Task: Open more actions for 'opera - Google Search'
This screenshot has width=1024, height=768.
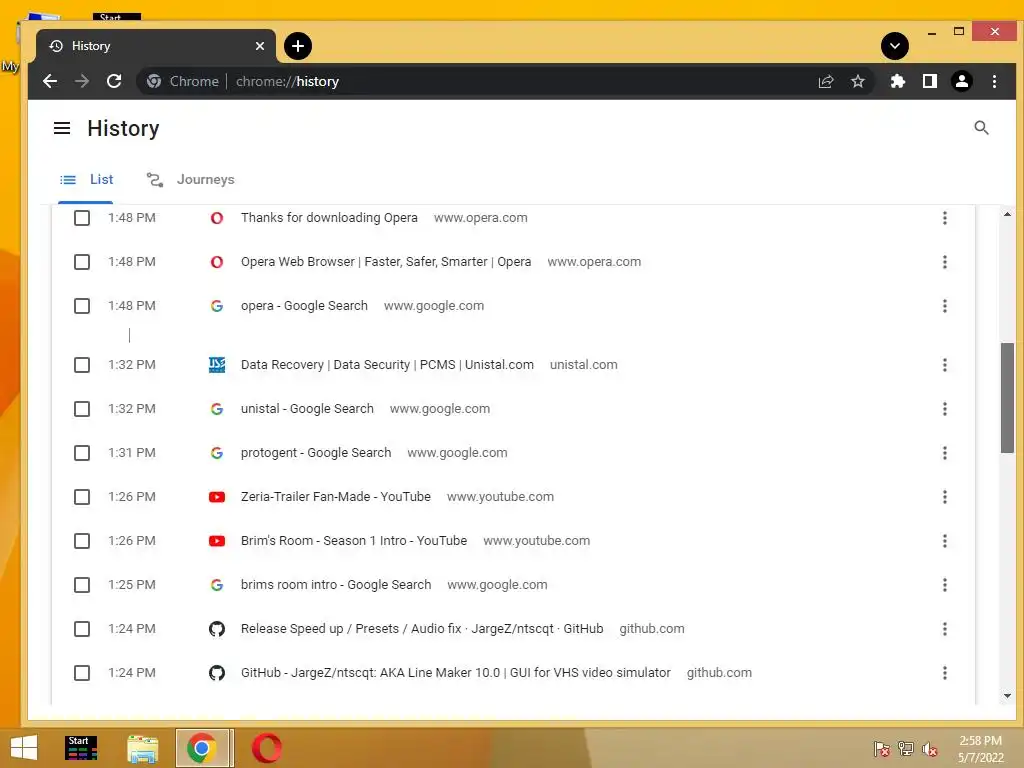Action: 944,306
